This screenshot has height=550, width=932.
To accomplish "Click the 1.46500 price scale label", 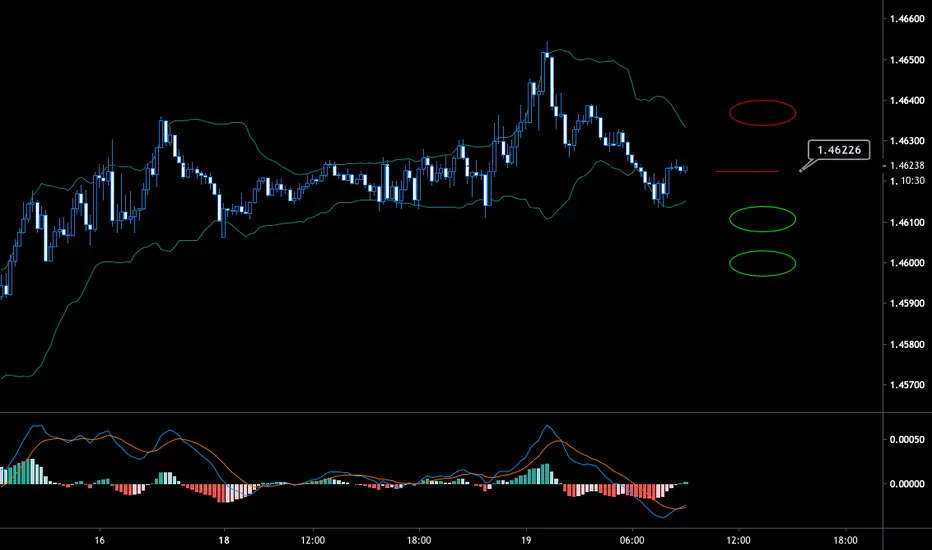I will click(907, 60).
